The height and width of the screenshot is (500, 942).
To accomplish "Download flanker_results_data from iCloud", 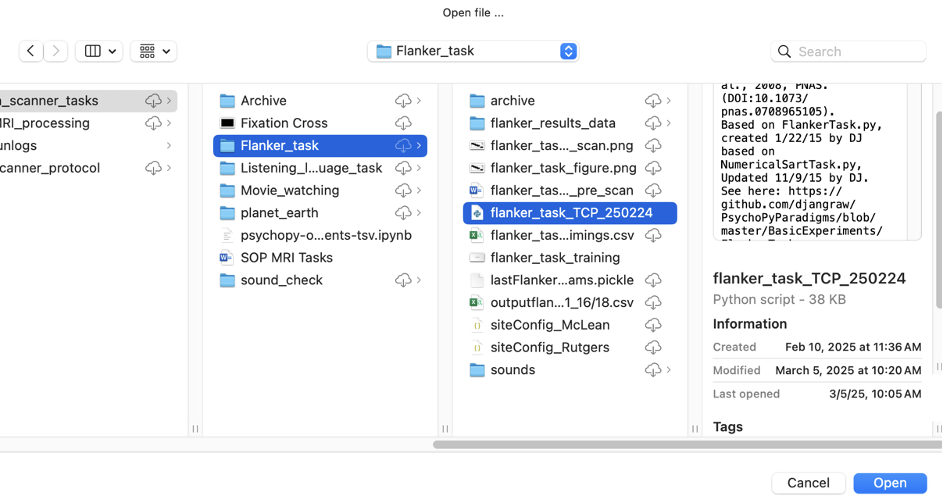I will tap(653, 123).
